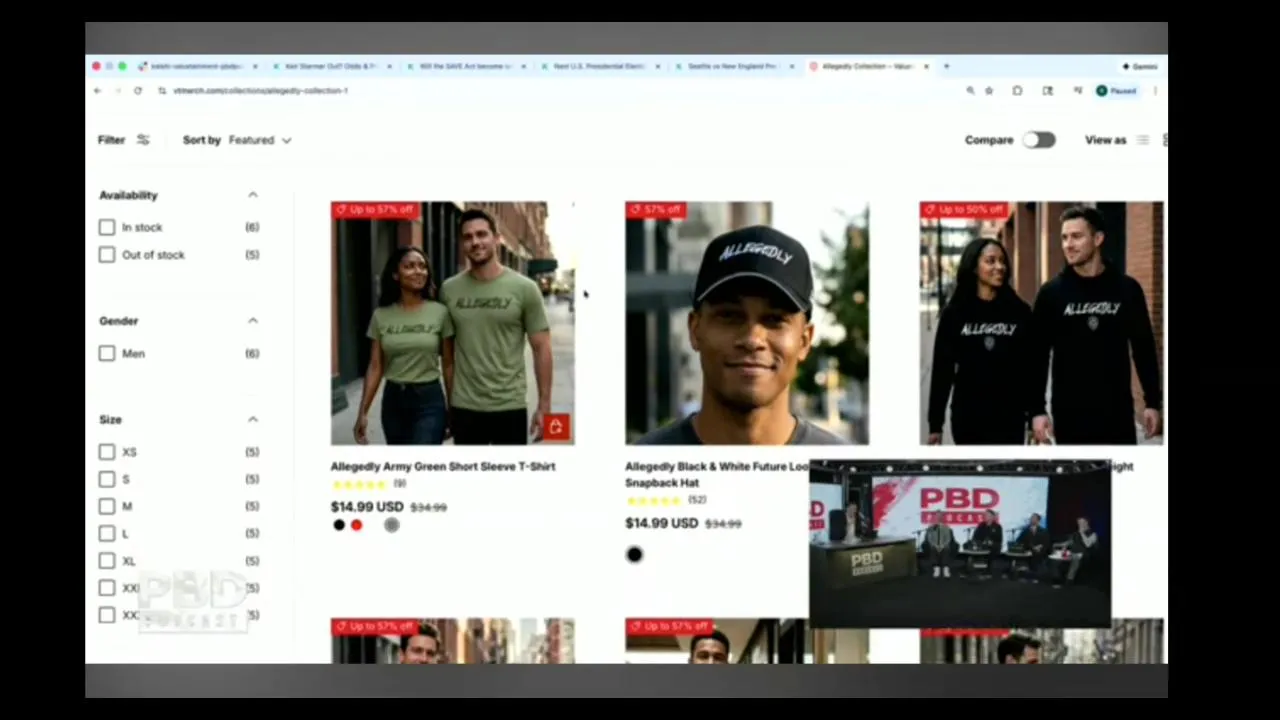
Task: Select size XL checkbox
Action: [x=107, y=561]
